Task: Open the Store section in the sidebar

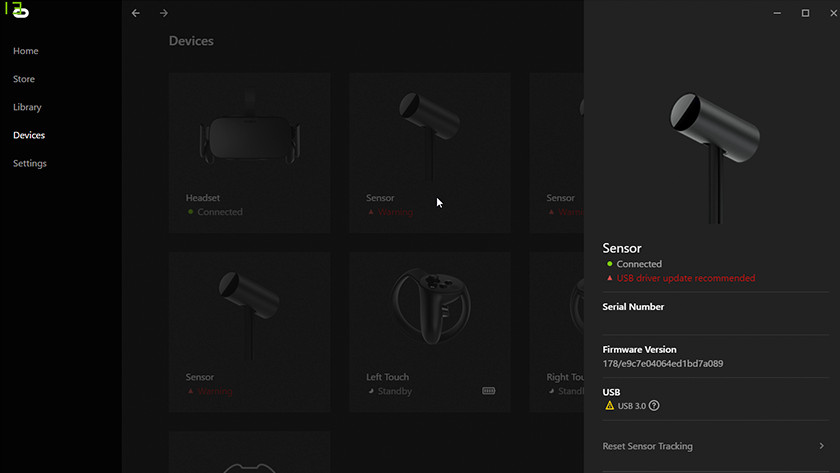Action: pyautogui.click(x=24, y=79)
